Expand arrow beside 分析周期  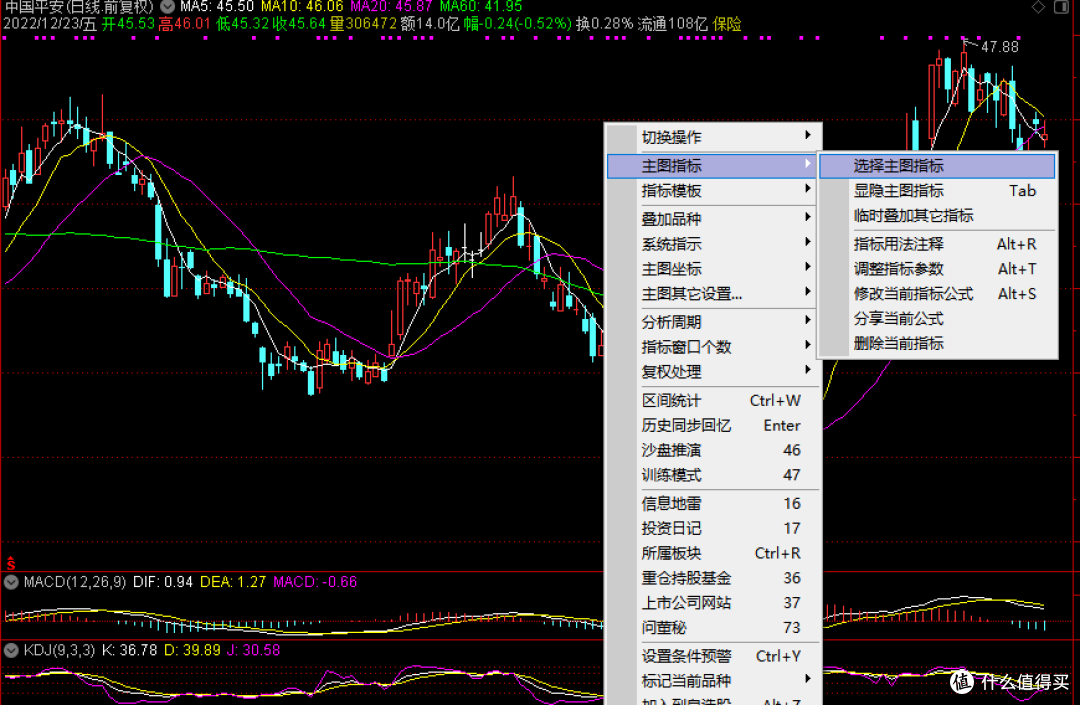[x=808, y=319]
